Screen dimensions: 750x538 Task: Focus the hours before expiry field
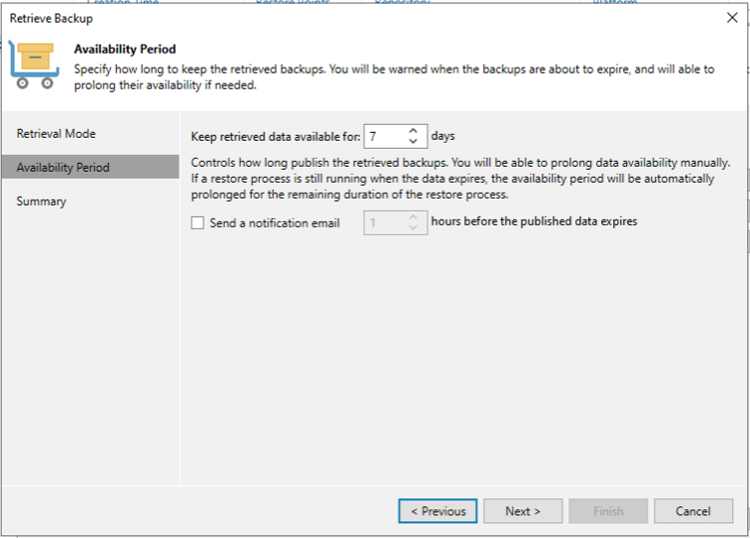386,223
